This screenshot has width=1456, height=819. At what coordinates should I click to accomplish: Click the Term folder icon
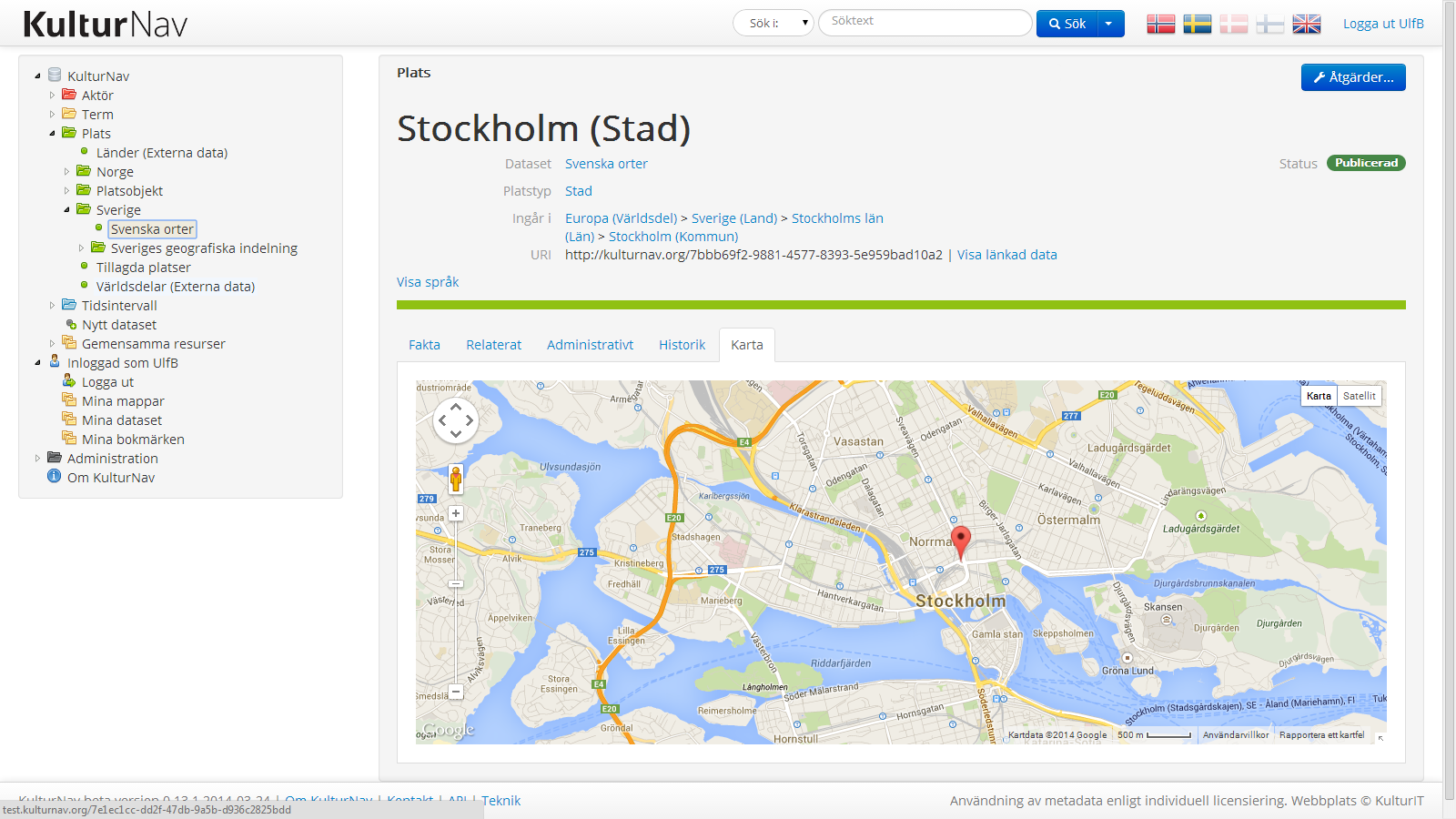69,113
